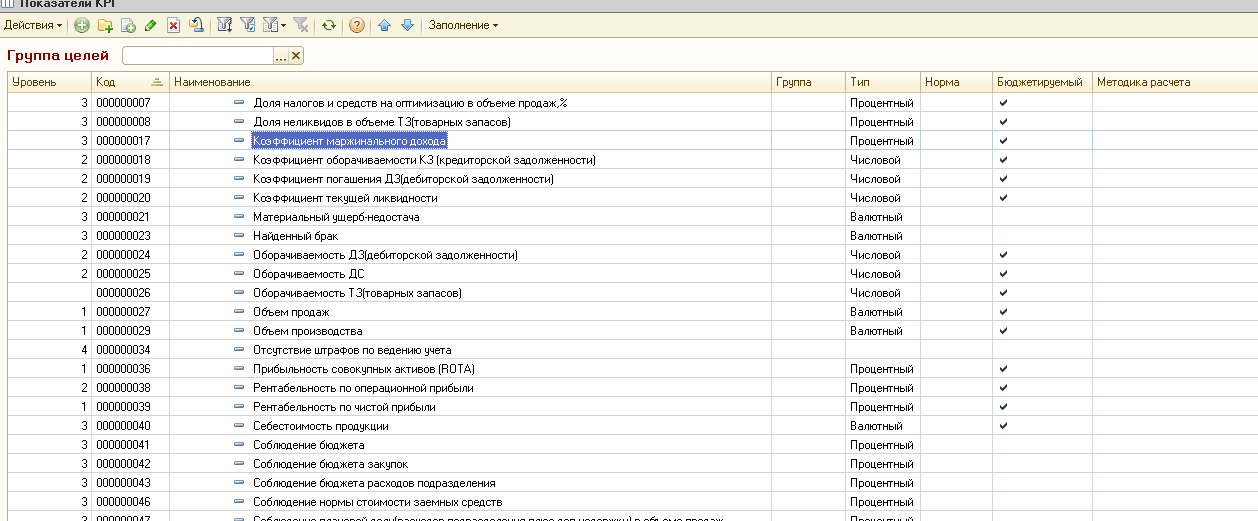The image size is (1258, 521).
Task: Add a new item by copying the current one
Action: coord(128,25)
